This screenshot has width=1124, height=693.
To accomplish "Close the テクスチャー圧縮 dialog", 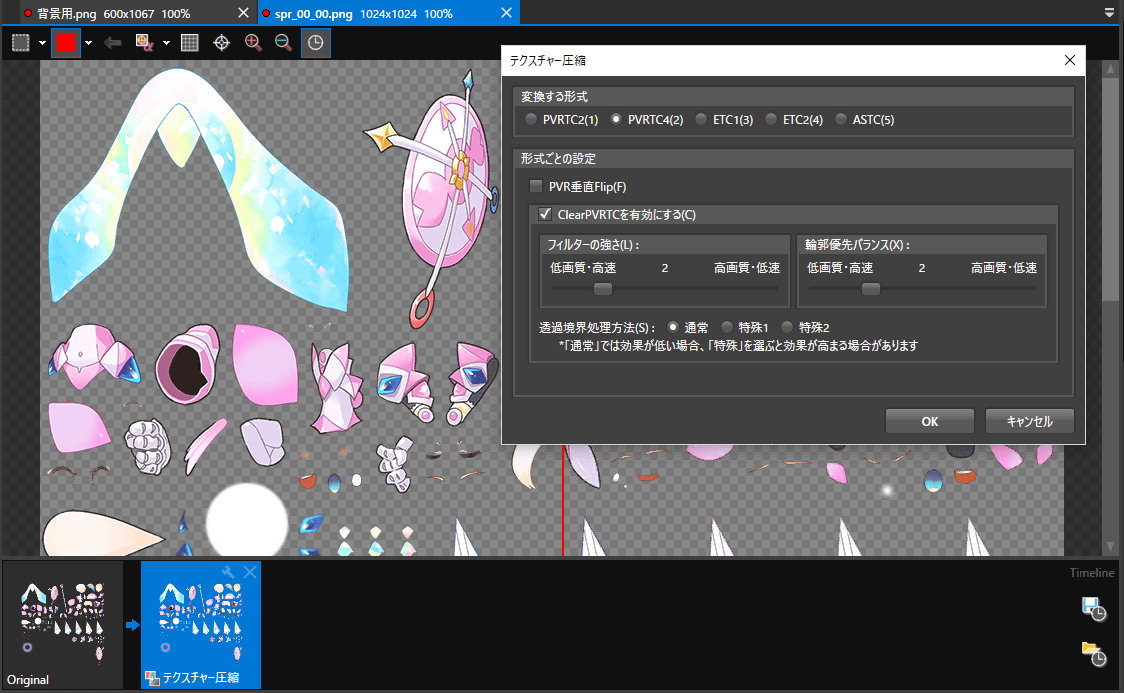I will click(x=1070, y=60).
